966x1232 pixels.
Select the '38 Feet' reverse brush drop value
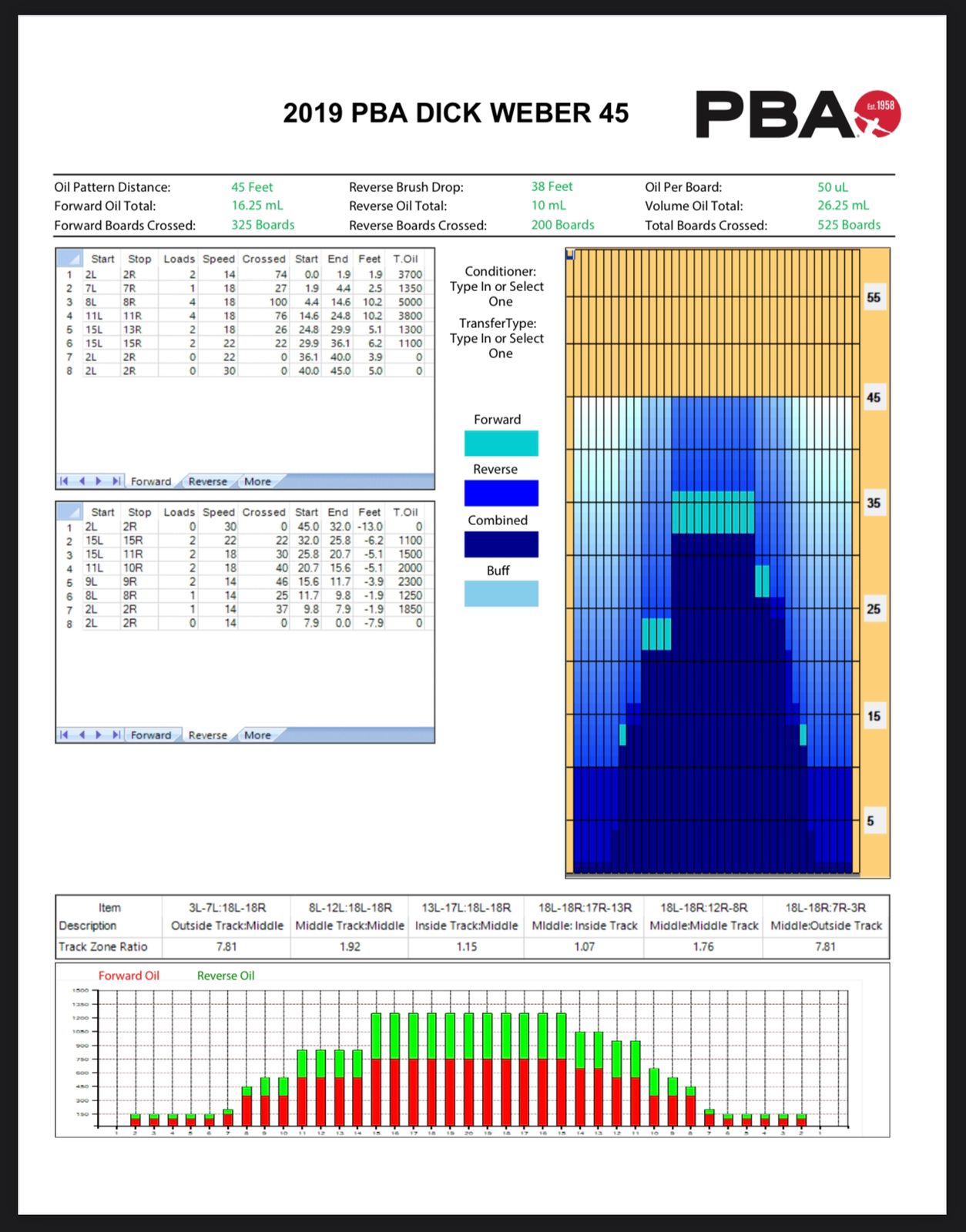(x=552, y=186)
